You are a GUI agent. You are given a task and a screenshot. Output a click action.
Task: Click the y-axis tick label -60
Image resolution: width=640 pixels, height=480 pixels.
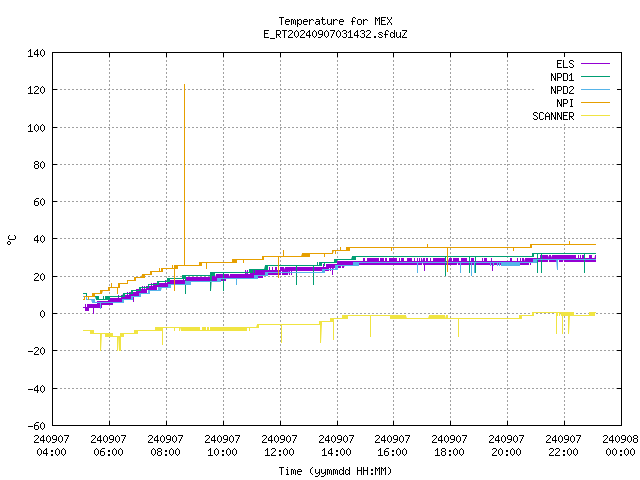pyautogui.click(x=36, y=426)
